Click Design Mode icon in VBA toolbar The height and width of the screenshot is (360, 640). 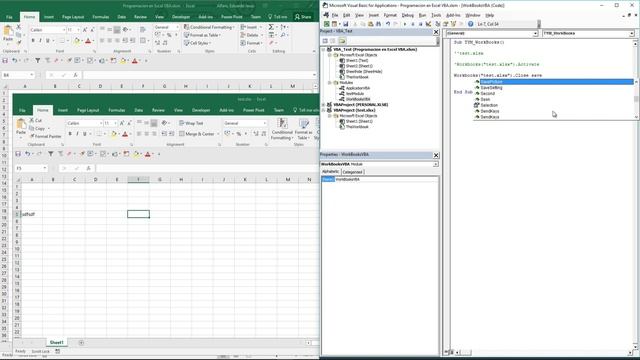coord(428,24)
